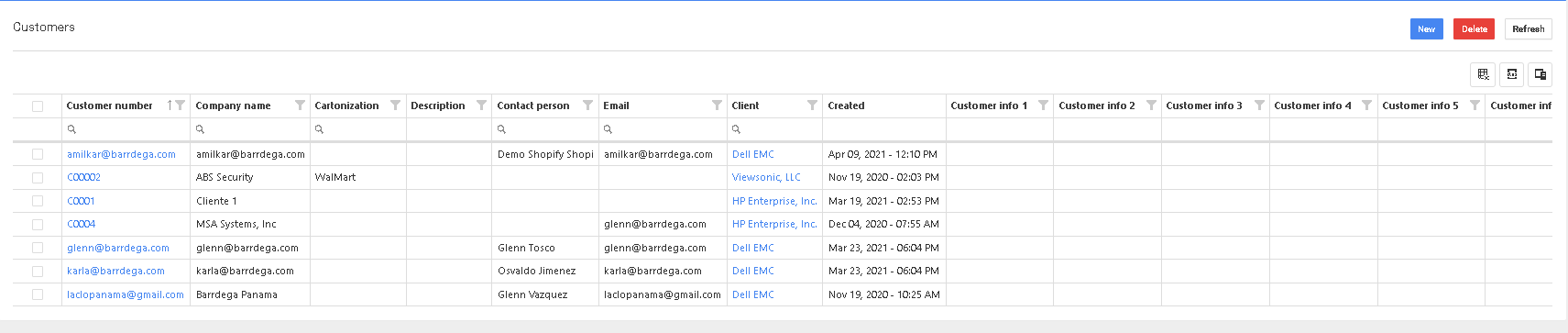1568x333 pixels.
Task: Open customer glenn@barrdega.com link
Action: [118, 248]
